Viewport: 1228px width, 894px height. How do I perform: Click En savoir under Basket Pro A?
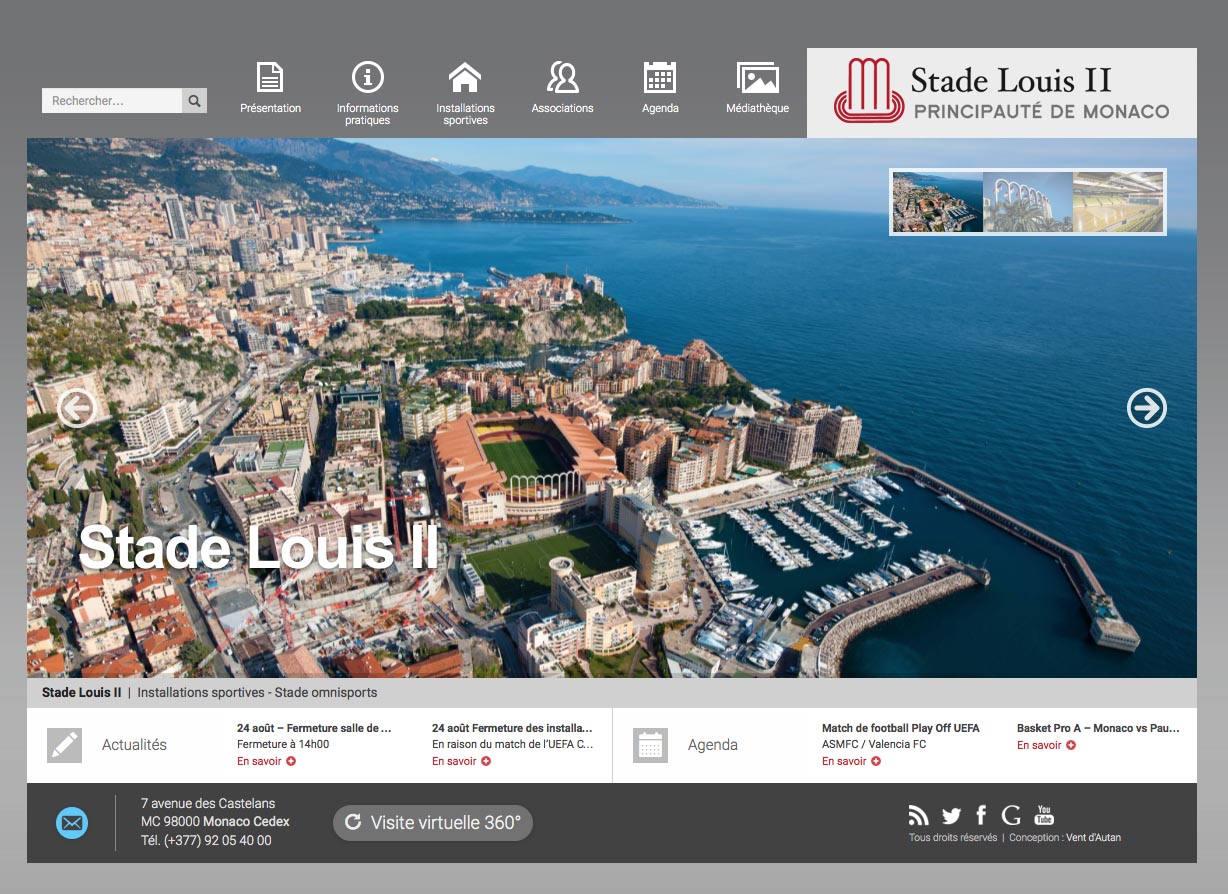pos(1046,745)
